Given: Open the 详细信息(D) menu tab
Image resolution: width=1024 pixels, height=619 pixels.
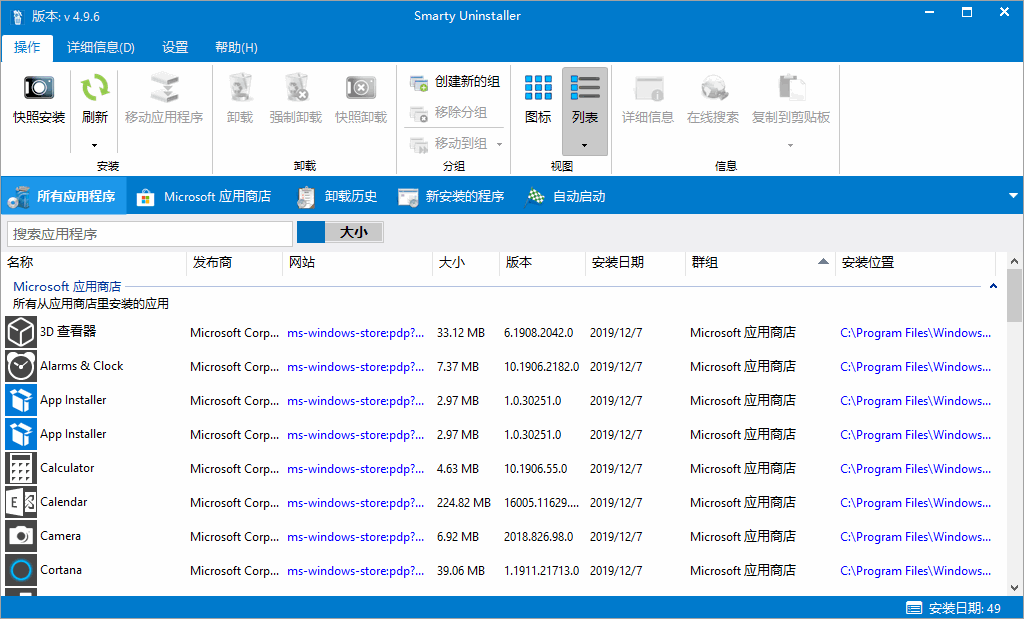Looking at the screenshot, I should coord(101,47).
